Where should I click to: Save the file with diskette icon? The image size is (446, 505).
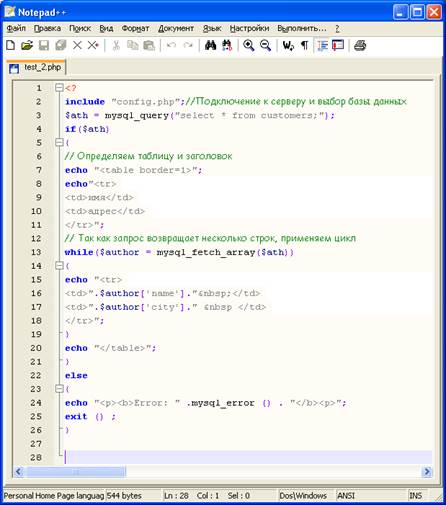44,45
